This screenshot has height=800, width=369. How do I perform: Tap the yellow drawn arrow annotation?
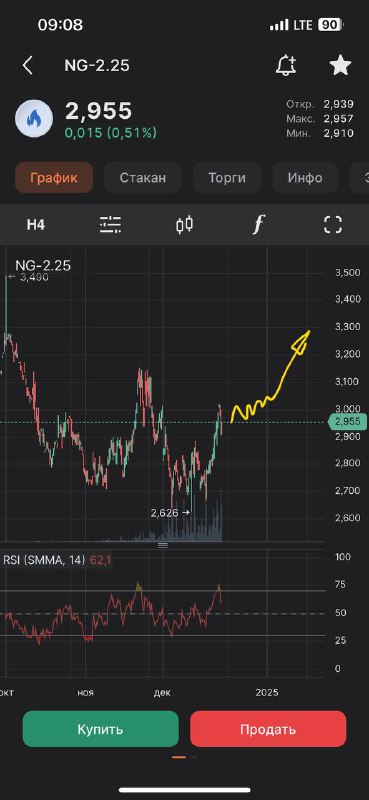pyautogui.click(x=270, y=378)
